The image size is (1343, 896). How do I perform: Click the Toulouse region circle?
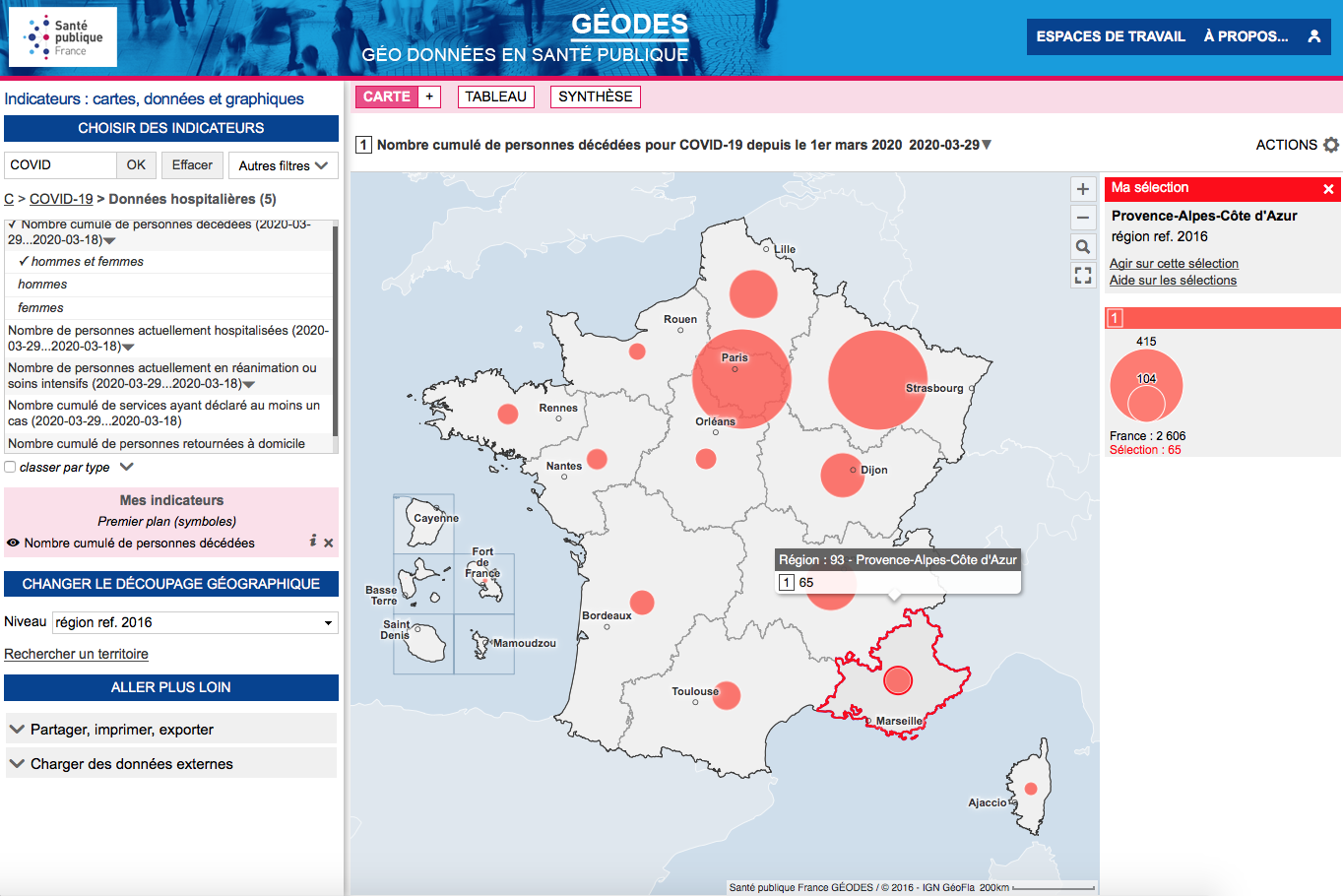point(727,695)
